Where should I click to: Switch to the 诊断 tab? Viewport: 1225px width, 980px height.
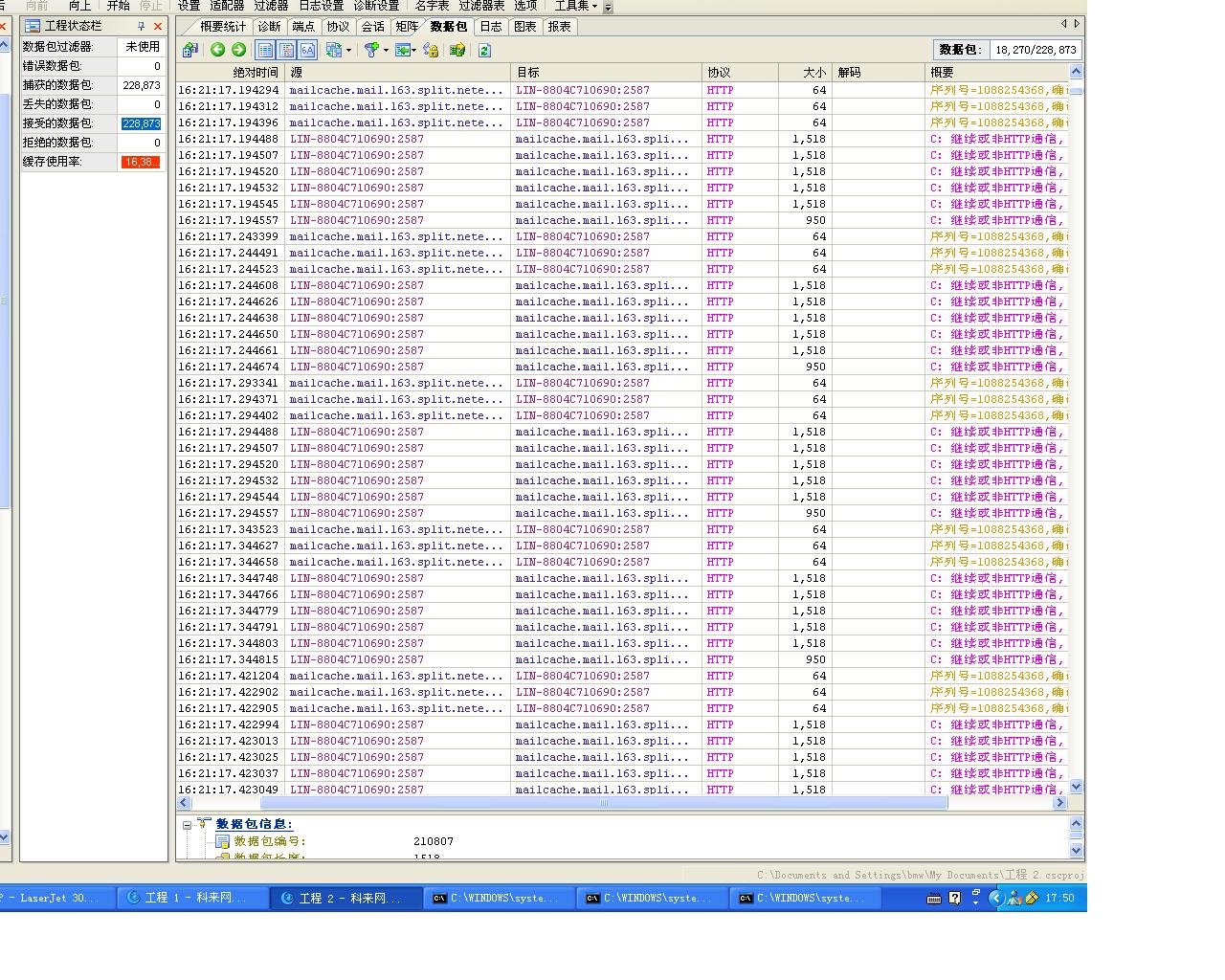pyautogui.click(x=270, y=27)
